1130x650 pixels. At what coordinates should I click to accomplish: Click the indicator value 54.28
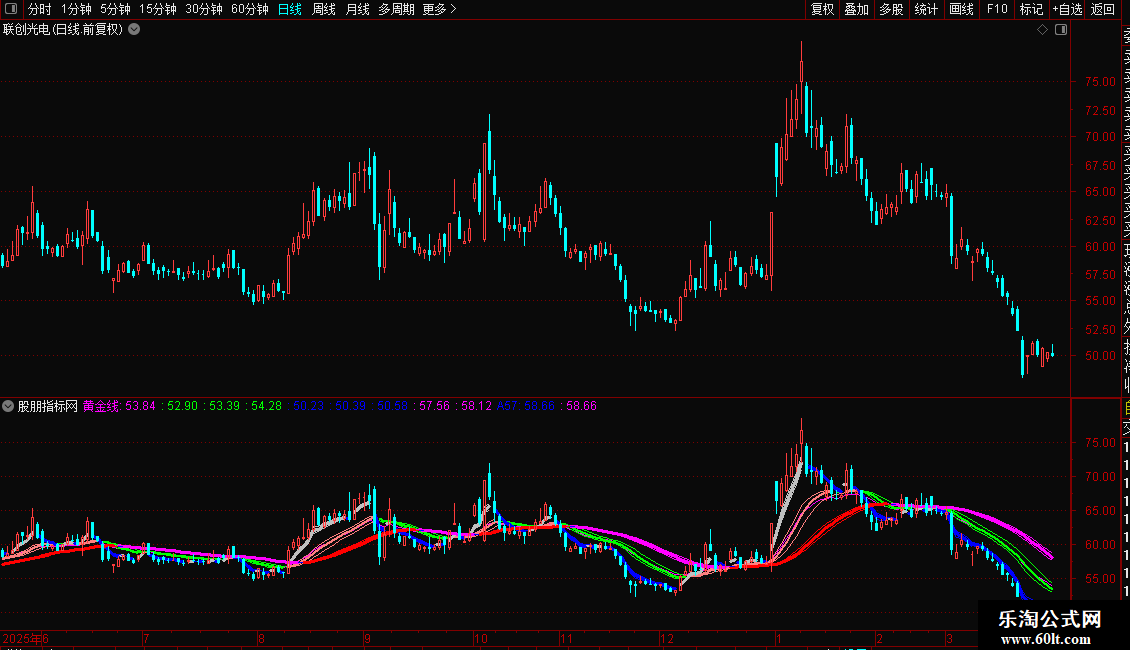266,406
